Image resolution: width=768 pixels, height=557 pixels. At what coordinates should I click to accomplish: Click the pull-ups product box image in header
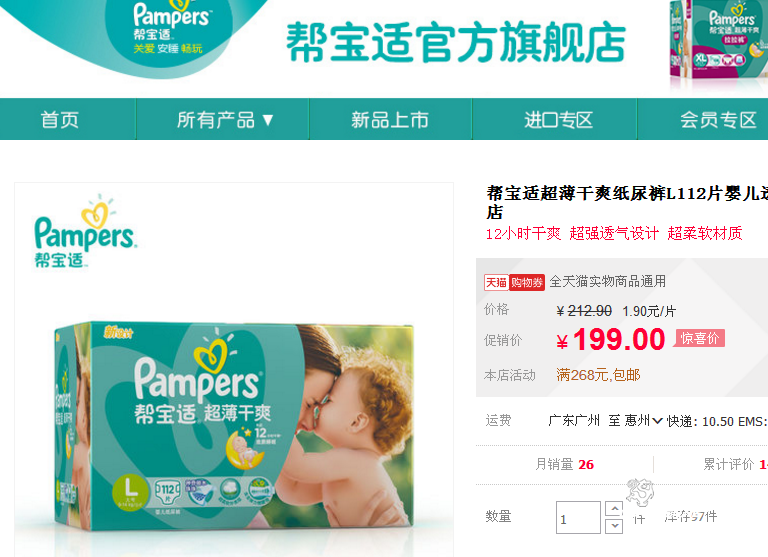719,42
